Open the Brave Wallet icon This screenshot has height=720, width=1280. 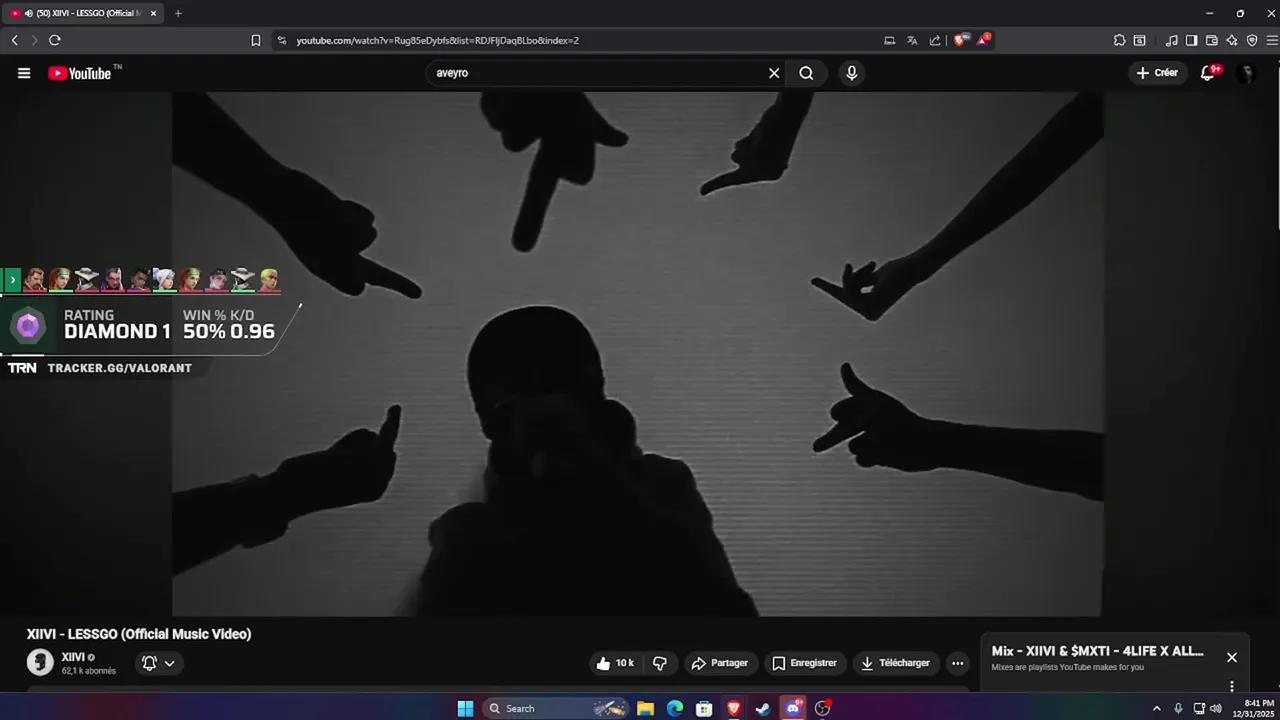[x=1211, y=40]
